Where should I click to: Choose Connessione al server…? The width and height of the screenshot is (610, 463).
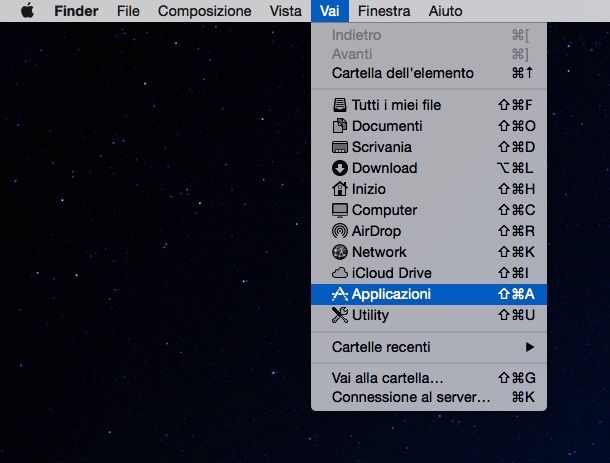[x=429, y=397]
